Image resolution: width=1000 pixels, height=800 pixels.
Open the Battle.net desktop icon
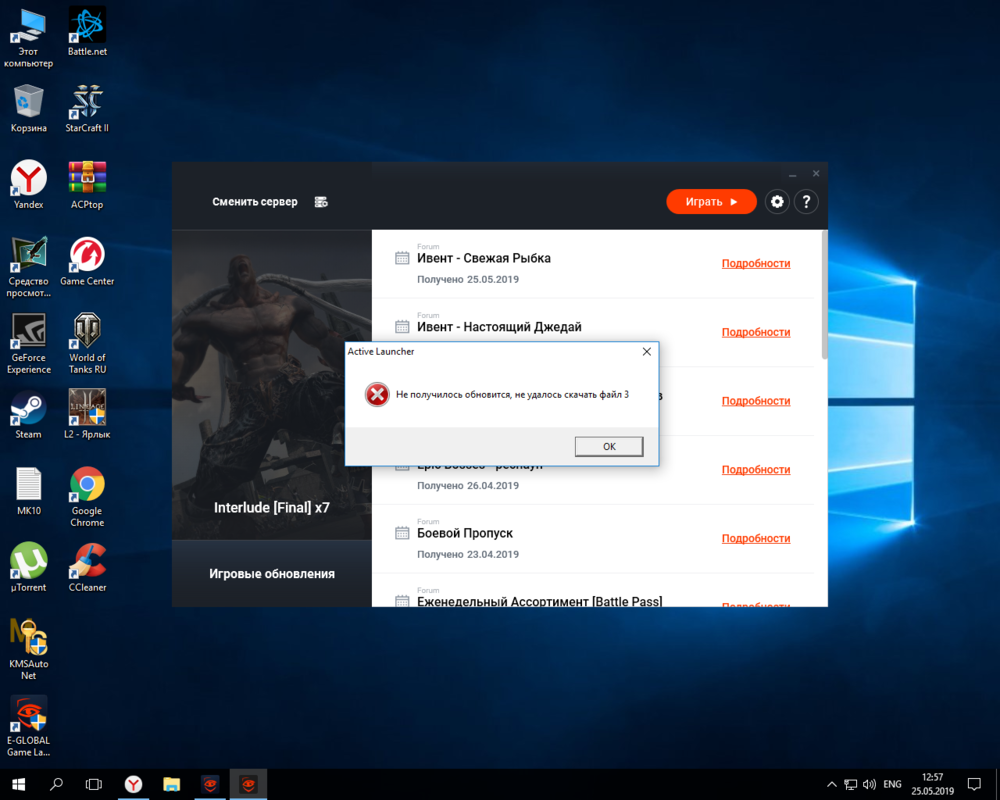[87, 32]
